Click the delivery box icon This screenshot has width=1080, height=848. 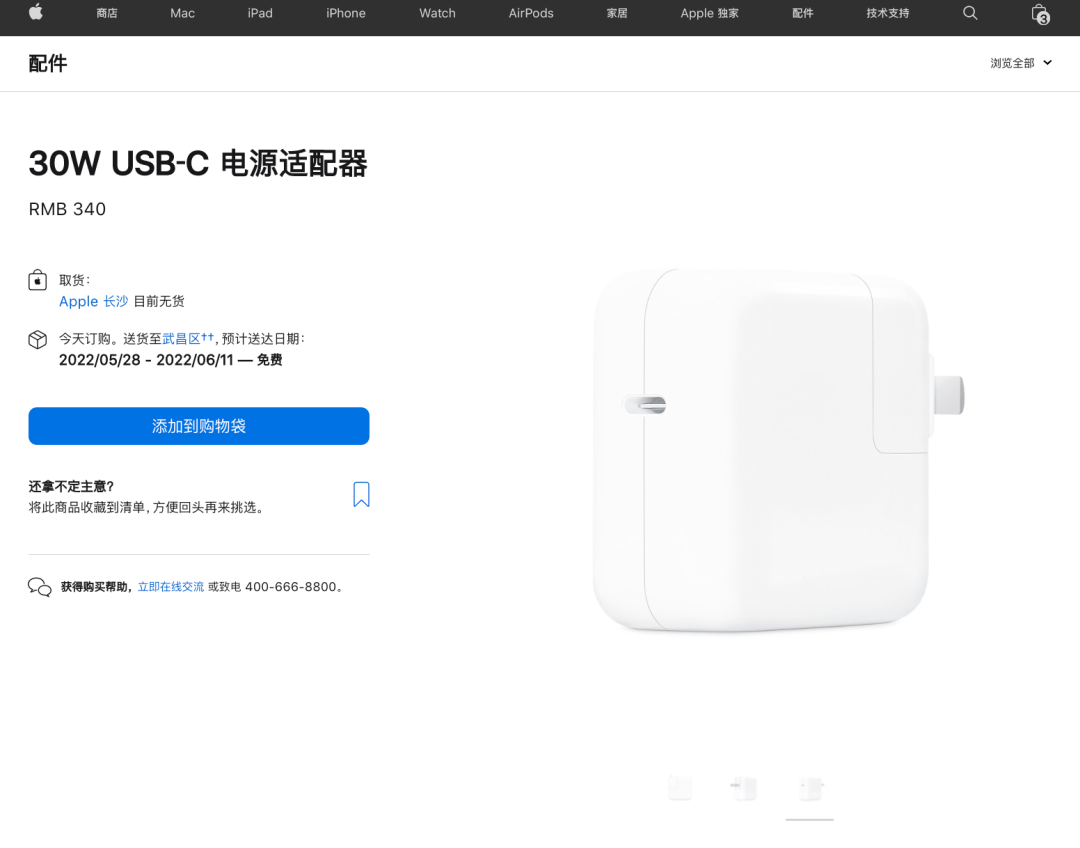click(x=37, y=340)
